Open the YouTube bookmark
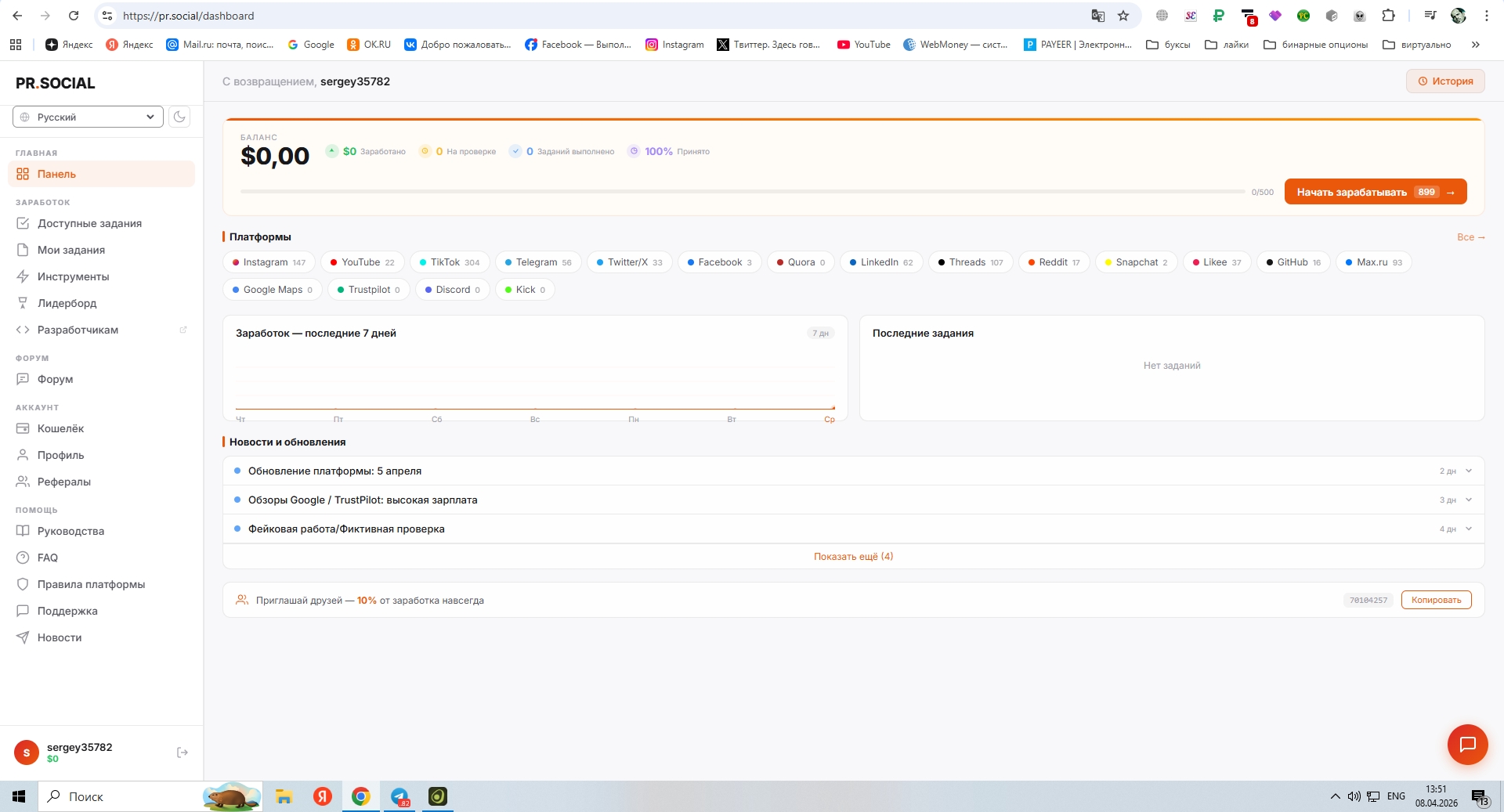 pyautogui.click(x=864, y=45)
